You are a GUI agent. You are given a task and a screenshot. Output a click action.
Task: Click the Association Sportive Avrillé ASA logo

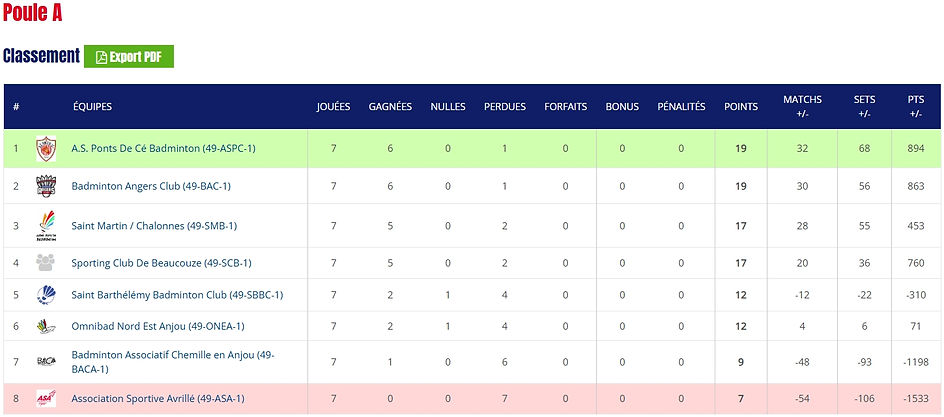click(46, 398)
